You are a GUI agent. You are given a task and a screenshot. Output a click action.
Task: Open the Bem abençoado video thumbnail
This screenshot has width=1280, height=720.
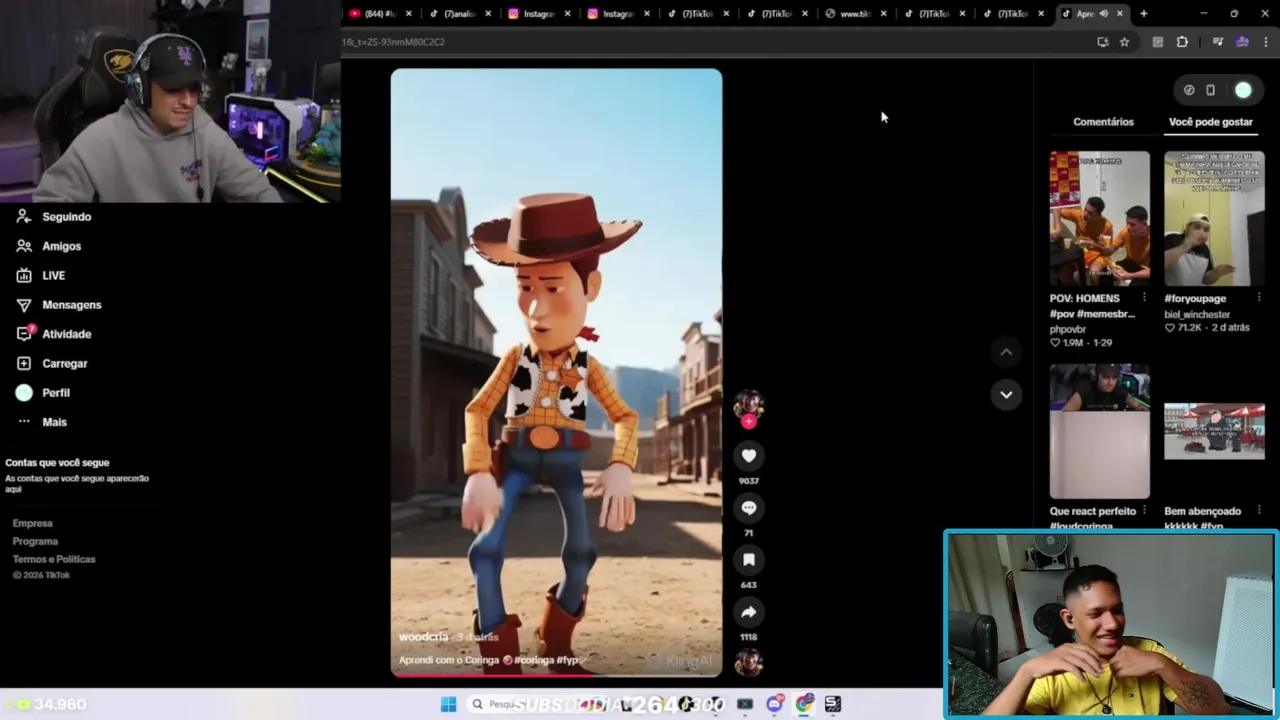pos(1214,431)
